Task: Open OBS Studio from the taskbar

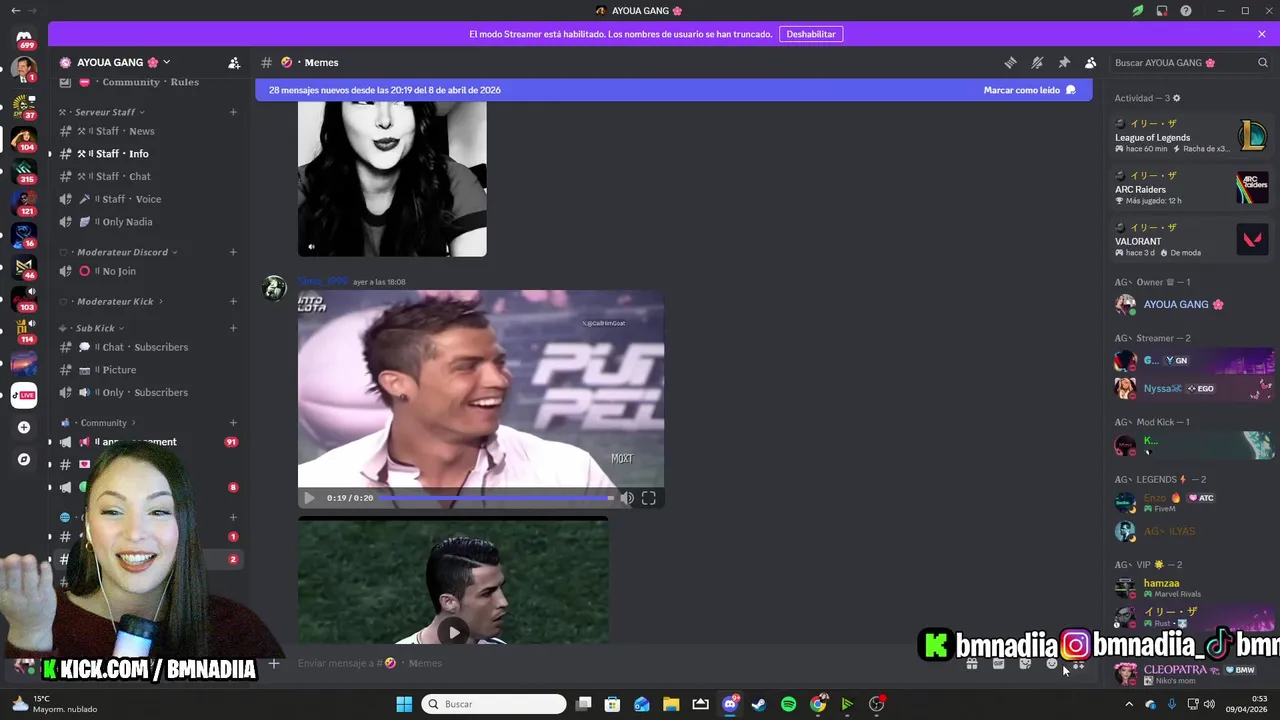Action: click(x=877, y=704)
